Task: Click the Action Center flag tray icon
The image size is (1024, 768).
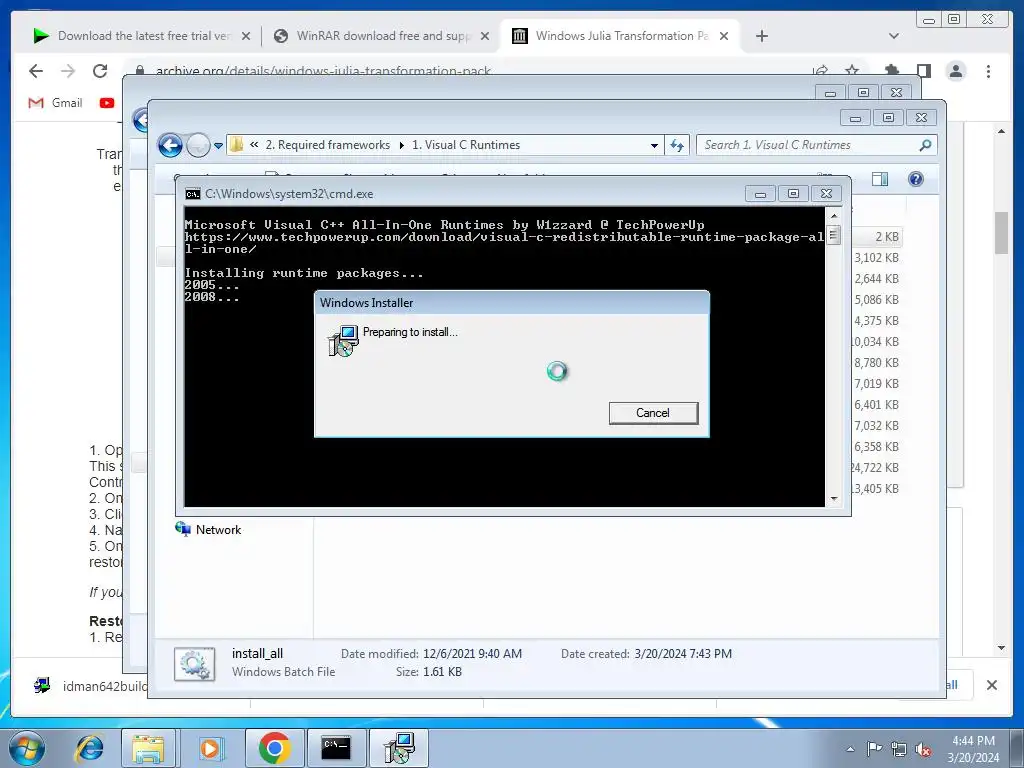Action: pyautogui.click(x=874, y=749)
